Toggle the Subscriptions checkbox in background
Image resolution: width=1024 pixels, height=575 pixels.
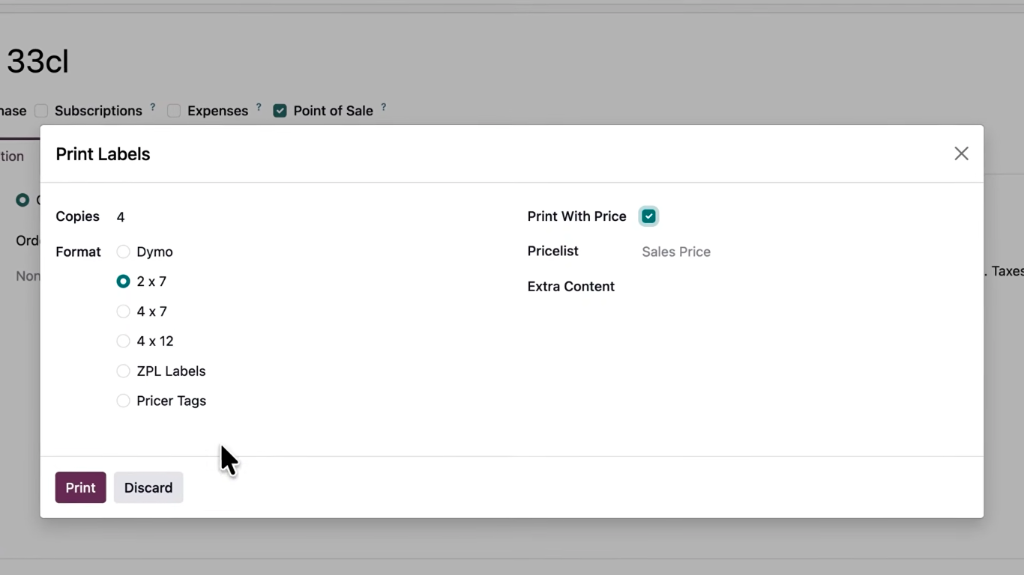pyautogui.click(x=41, y=111)
